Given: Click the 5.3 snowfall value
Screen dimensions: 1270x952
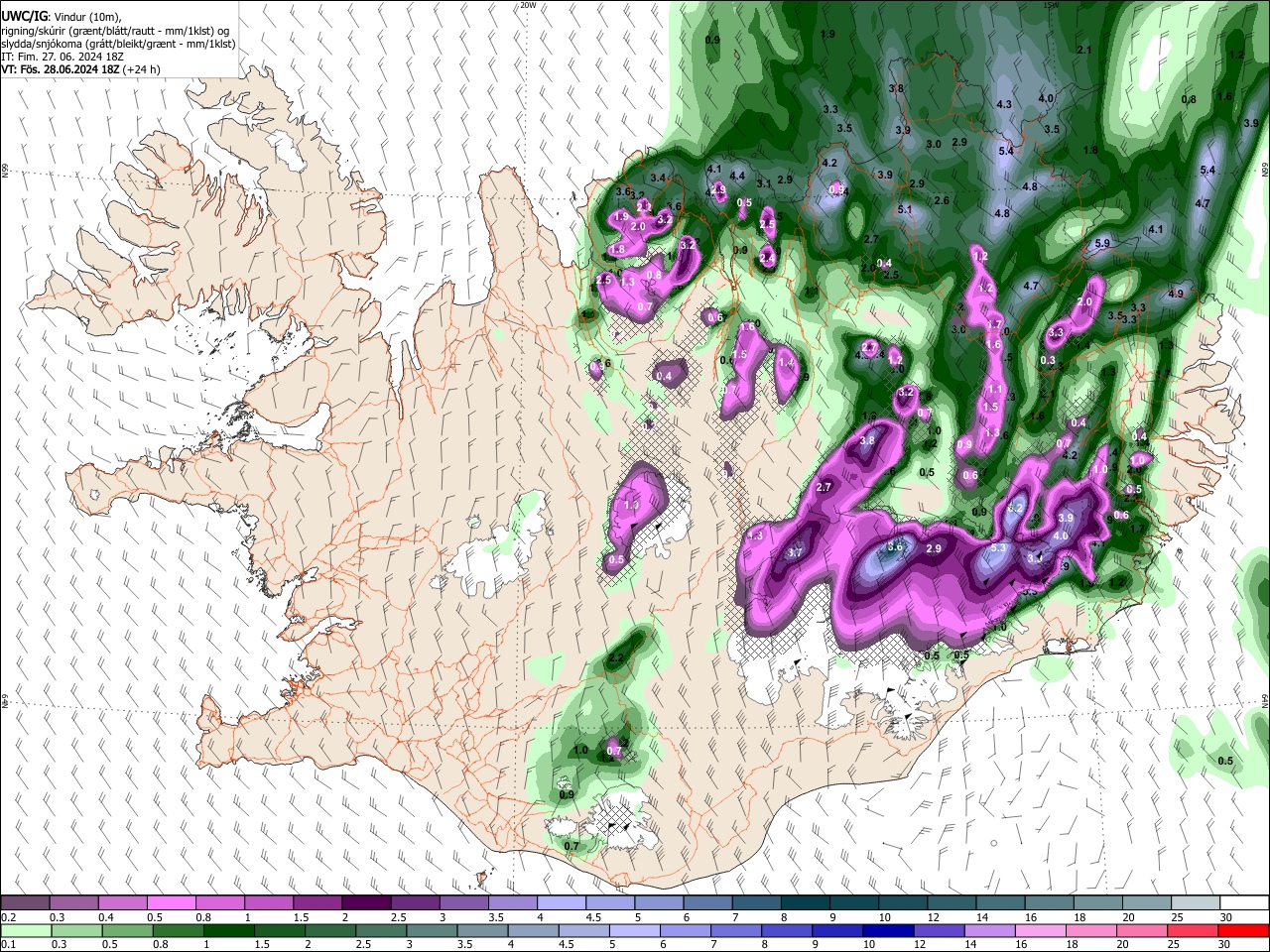Looking at the screenshot, I should click(998, 548).
